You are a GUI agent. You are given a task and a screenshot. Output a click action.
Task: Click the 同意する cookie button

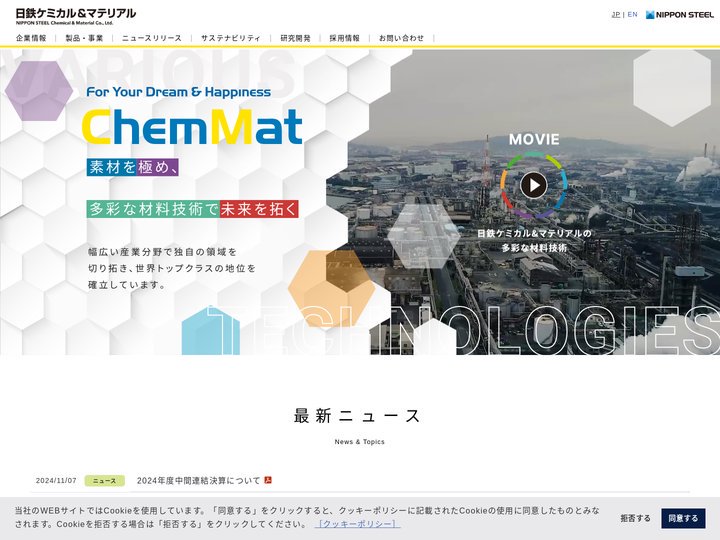[x=683, y=518]
